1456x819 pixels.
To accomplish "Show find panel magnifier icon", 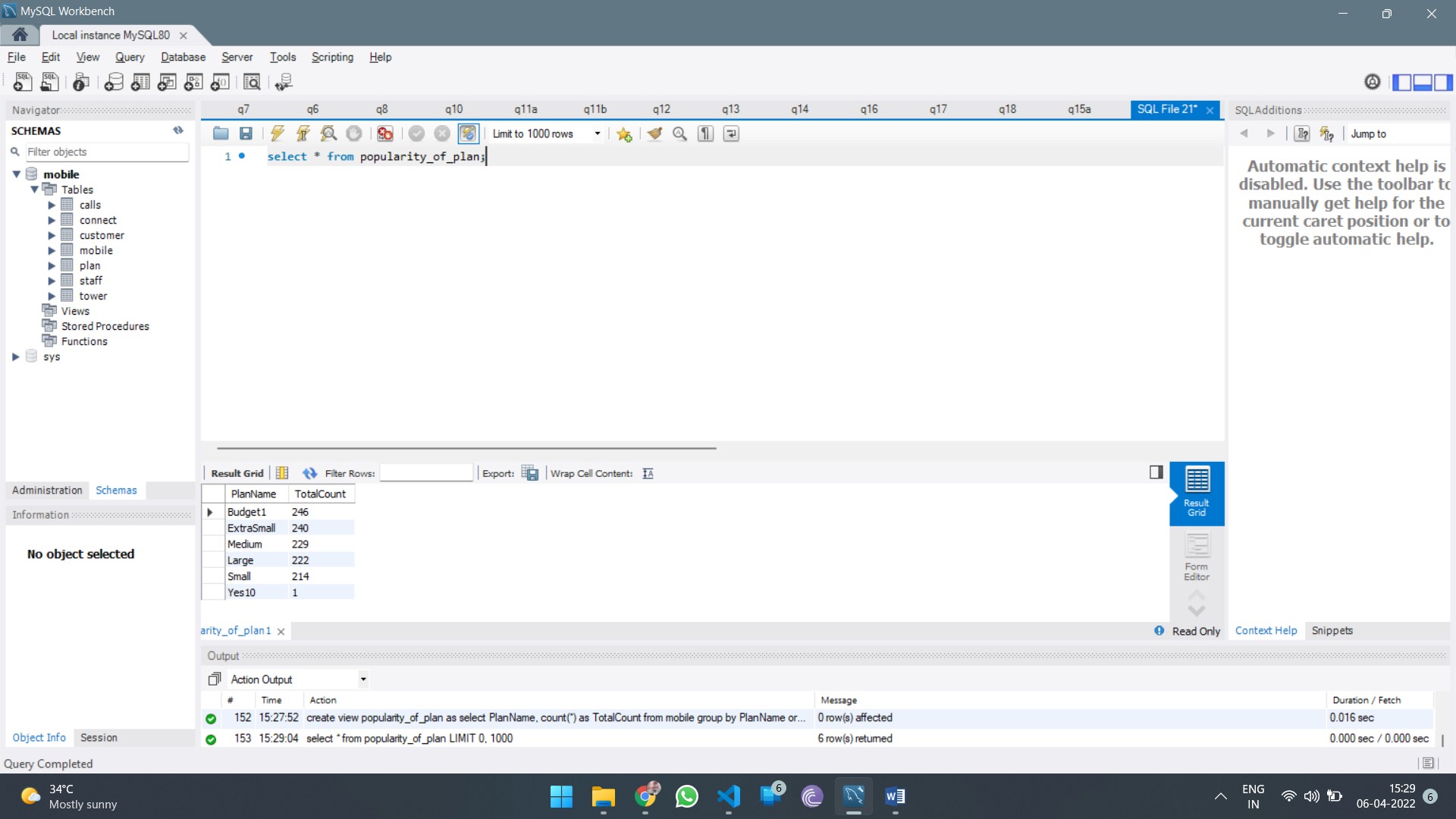I will 680,133.
